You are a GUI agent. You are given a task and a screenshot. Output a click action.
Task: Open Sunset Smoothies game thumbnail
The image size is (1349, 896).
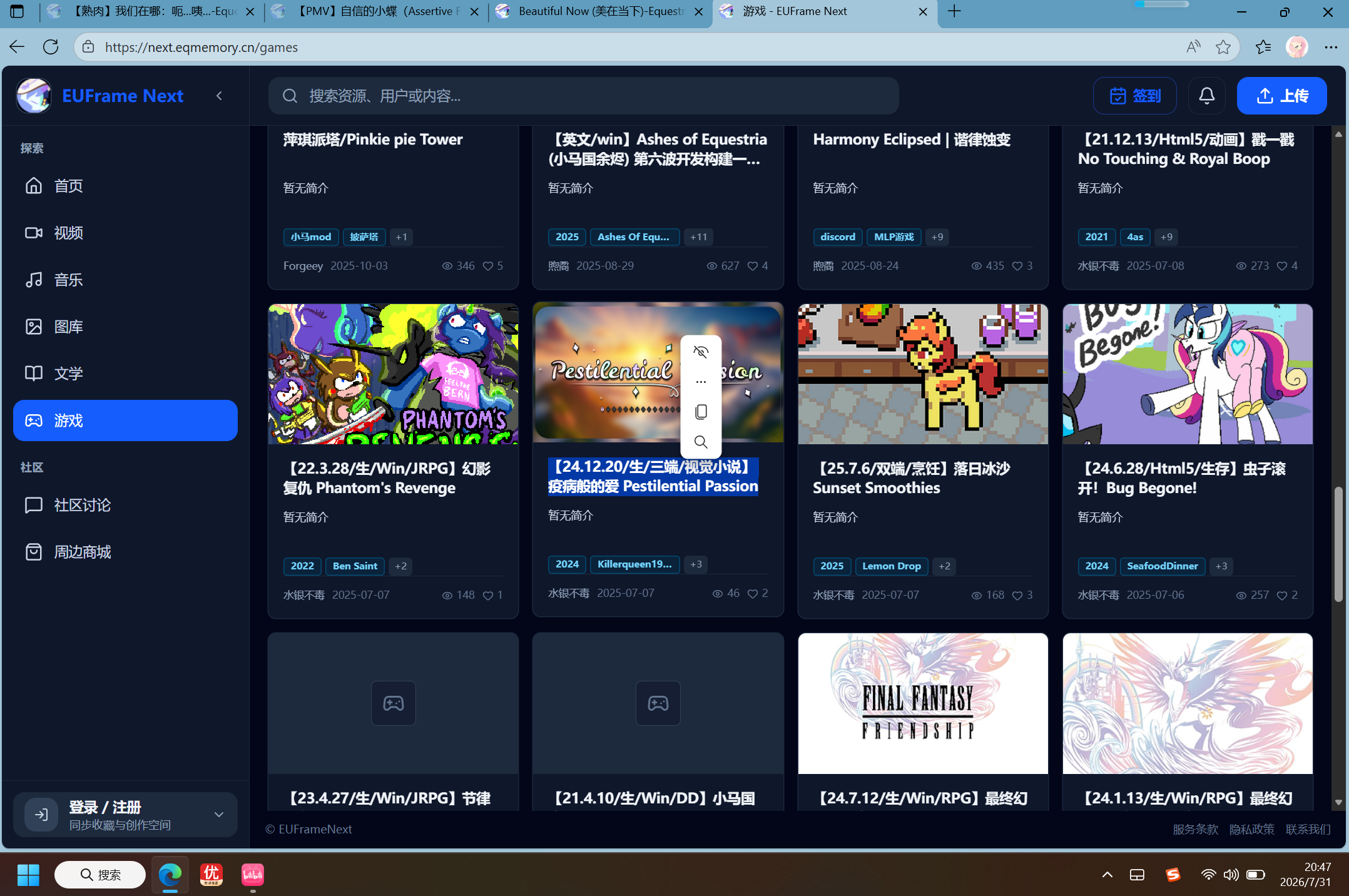click(x=923, y=374)
